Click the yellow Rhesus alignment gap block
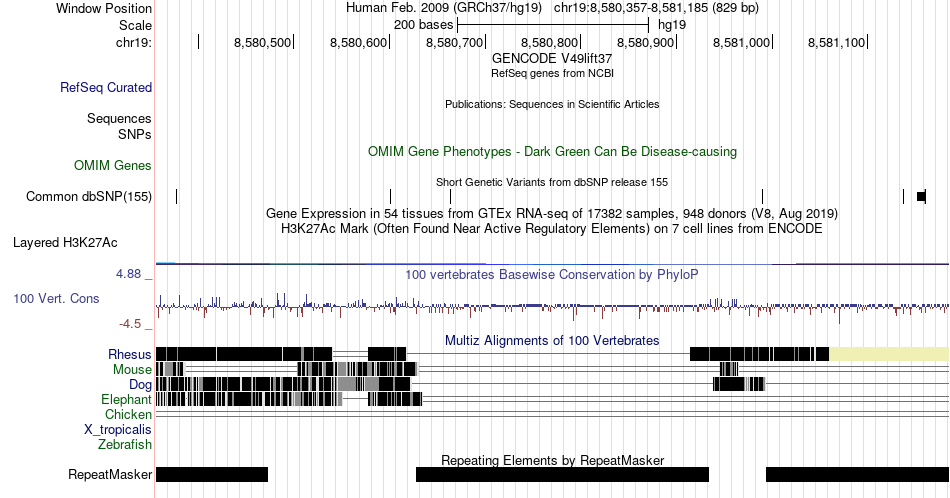Screen dimensions: 950x498 [x=889, y=354]
